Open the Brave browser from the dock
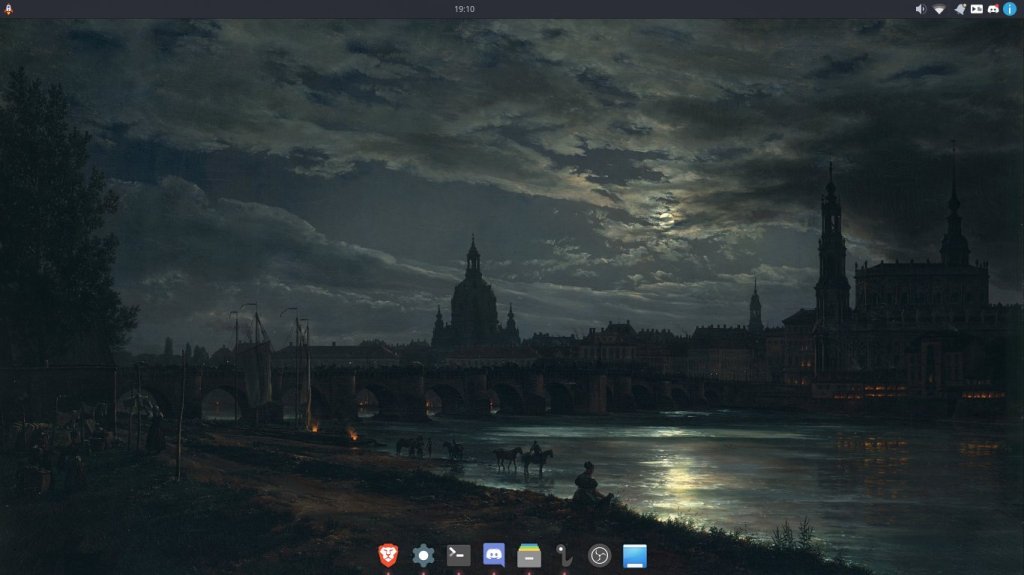Screen dimensions: 1024x575 click(x=388, y=555)
